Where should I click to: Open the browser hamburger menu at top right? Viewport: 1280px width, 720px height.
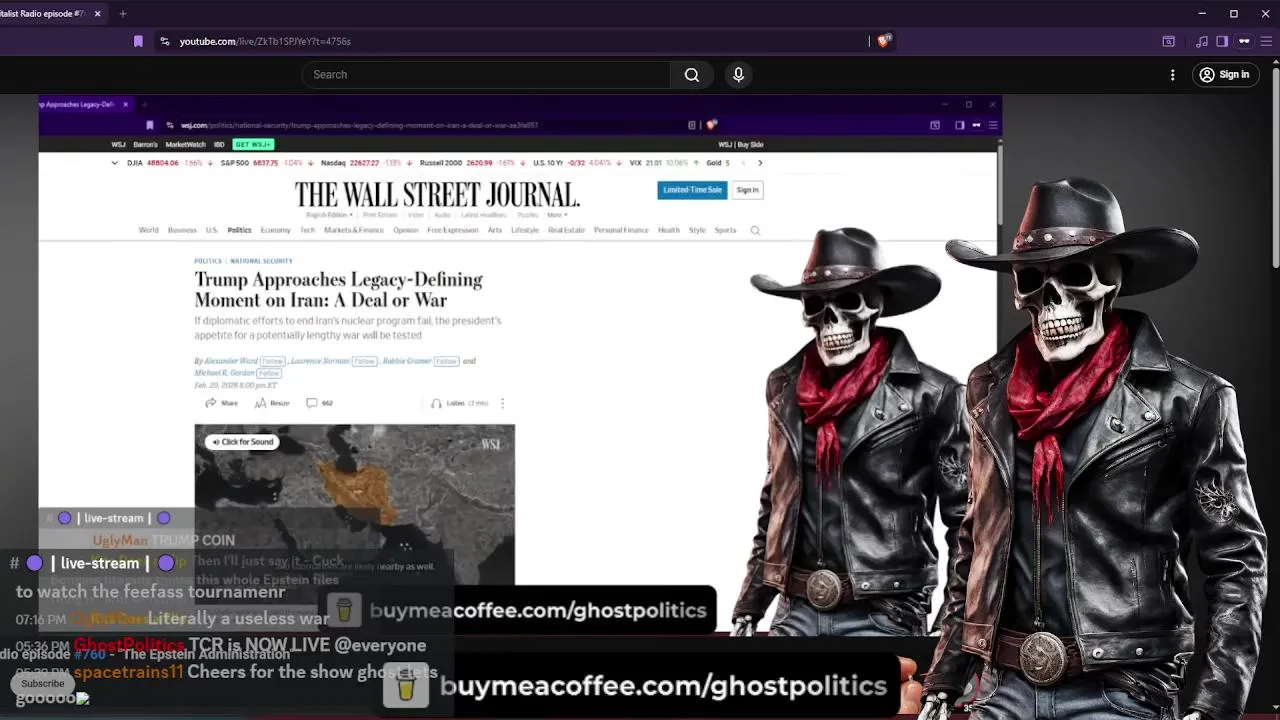pyautogui.click(x=1266, y=41)
